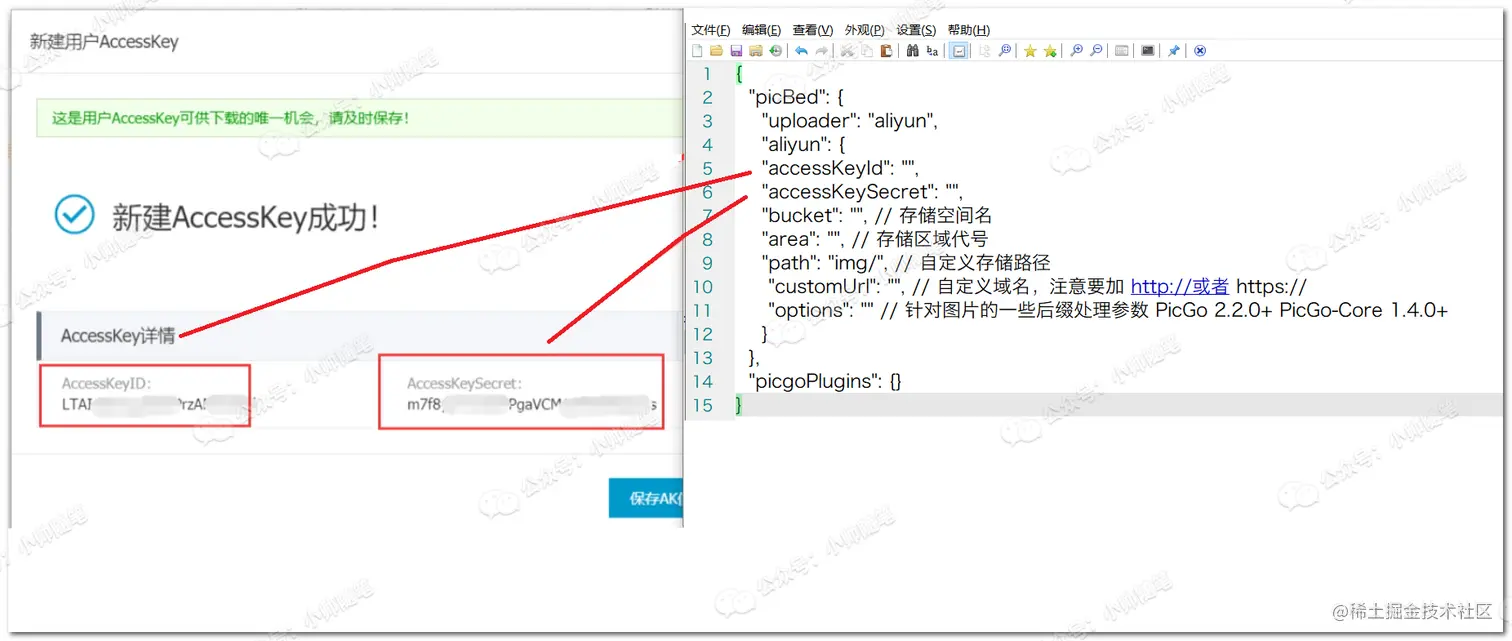Open the 编辑(E) menu
This screenshot has height=641, width=1512.
tap(761, 30)
